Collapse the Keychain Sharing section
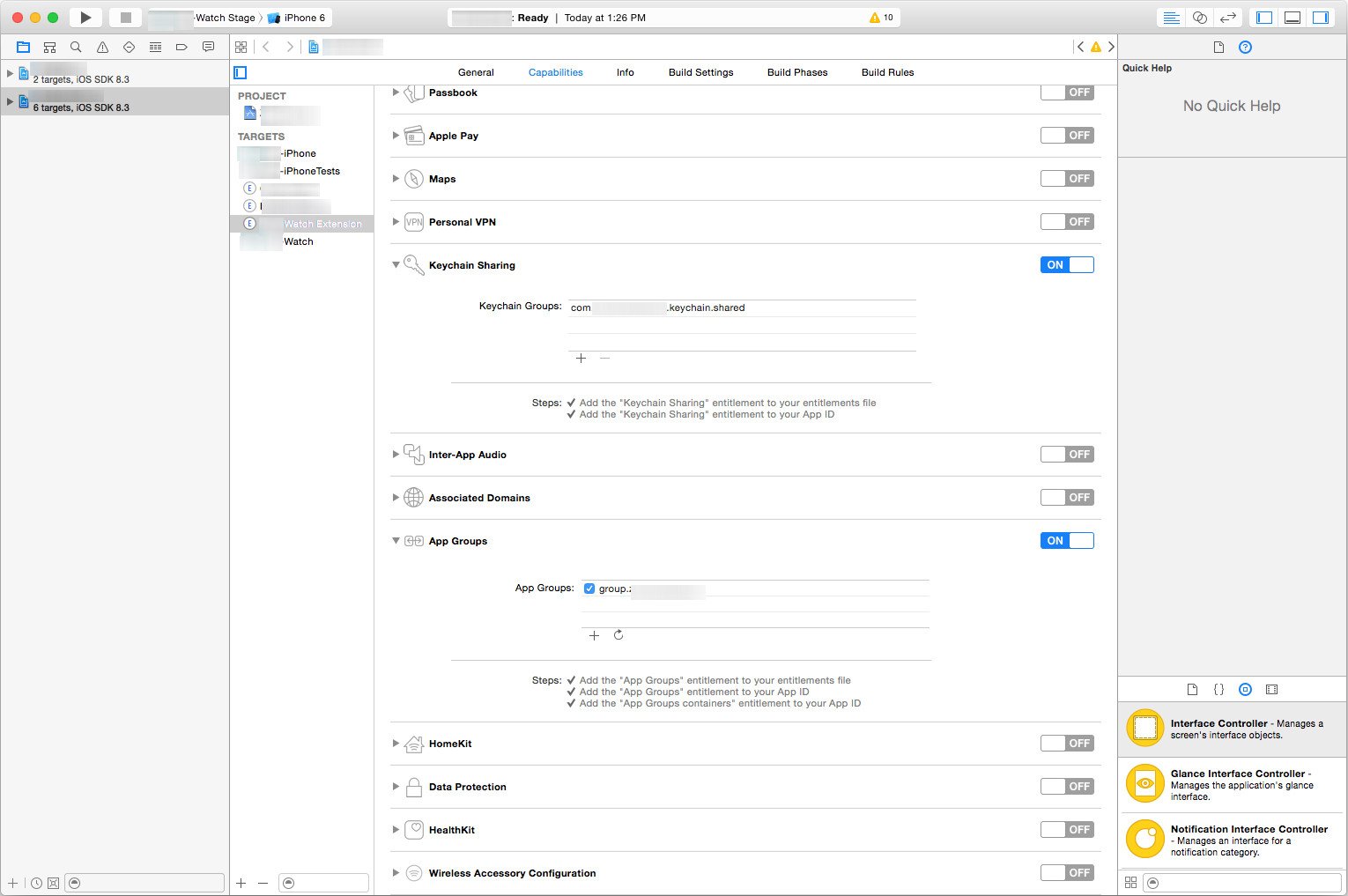The height and width of the screenshot is (896, 1348). pyautogui.click(x=396, y=265)
